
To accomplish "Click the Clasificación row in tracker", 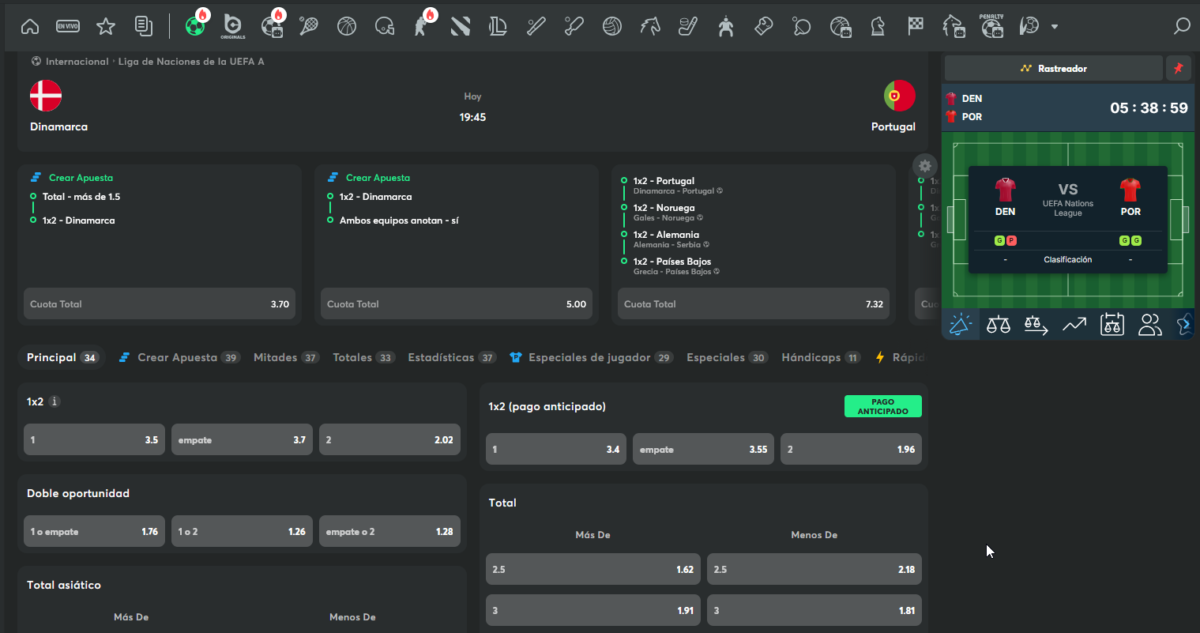I will (x=1068, y=259).
